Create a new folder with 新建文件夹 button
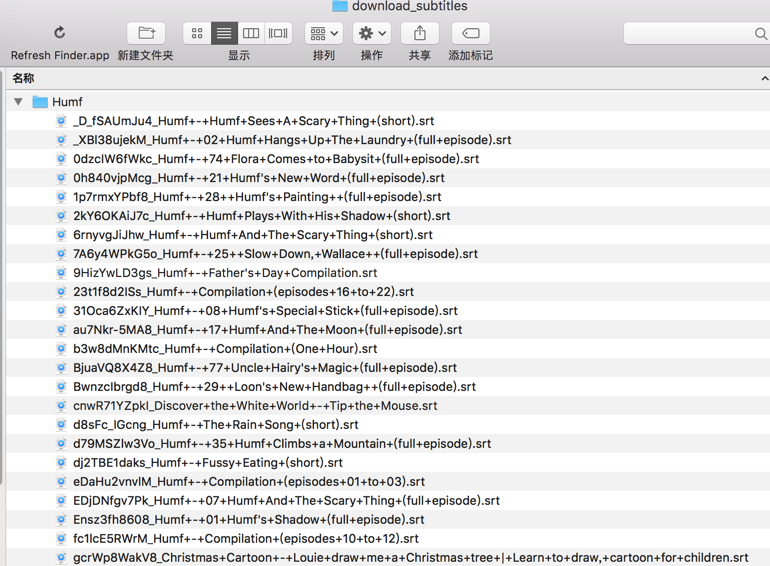The width and height of the screenshot is (770, 566). pyautogui.click(x=146, y=33)
